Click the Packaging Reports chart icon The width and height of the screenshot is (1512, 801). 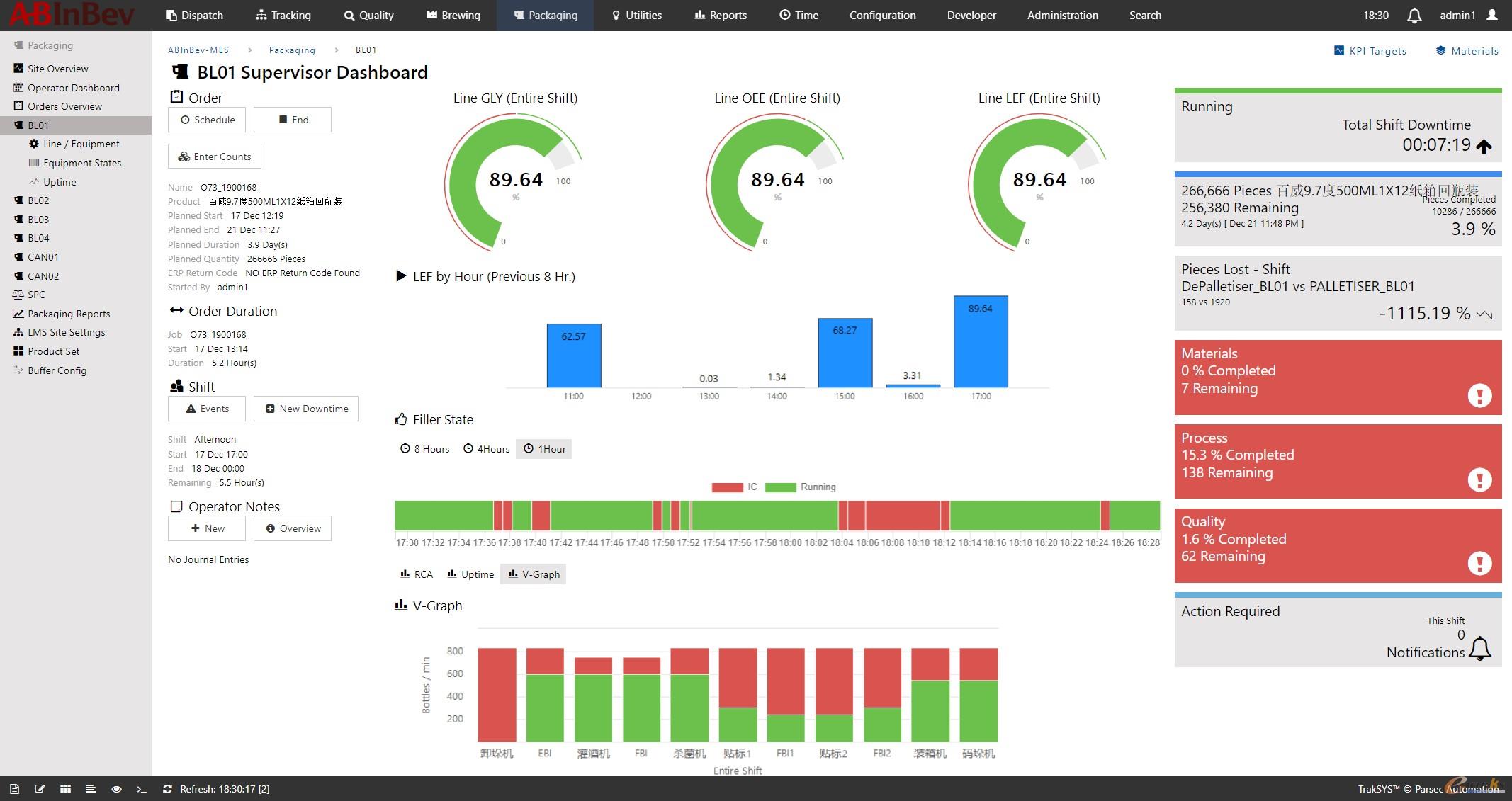[18, 314]
